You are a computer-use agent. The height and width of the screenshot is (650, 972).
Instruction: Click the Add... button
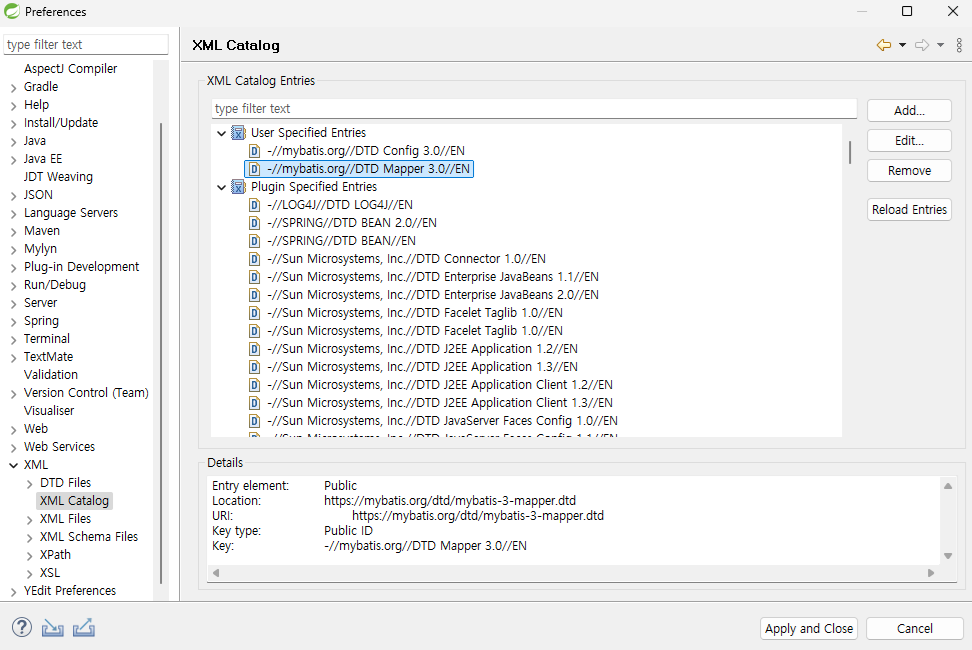pyautogui.click(x=909, y=110)
